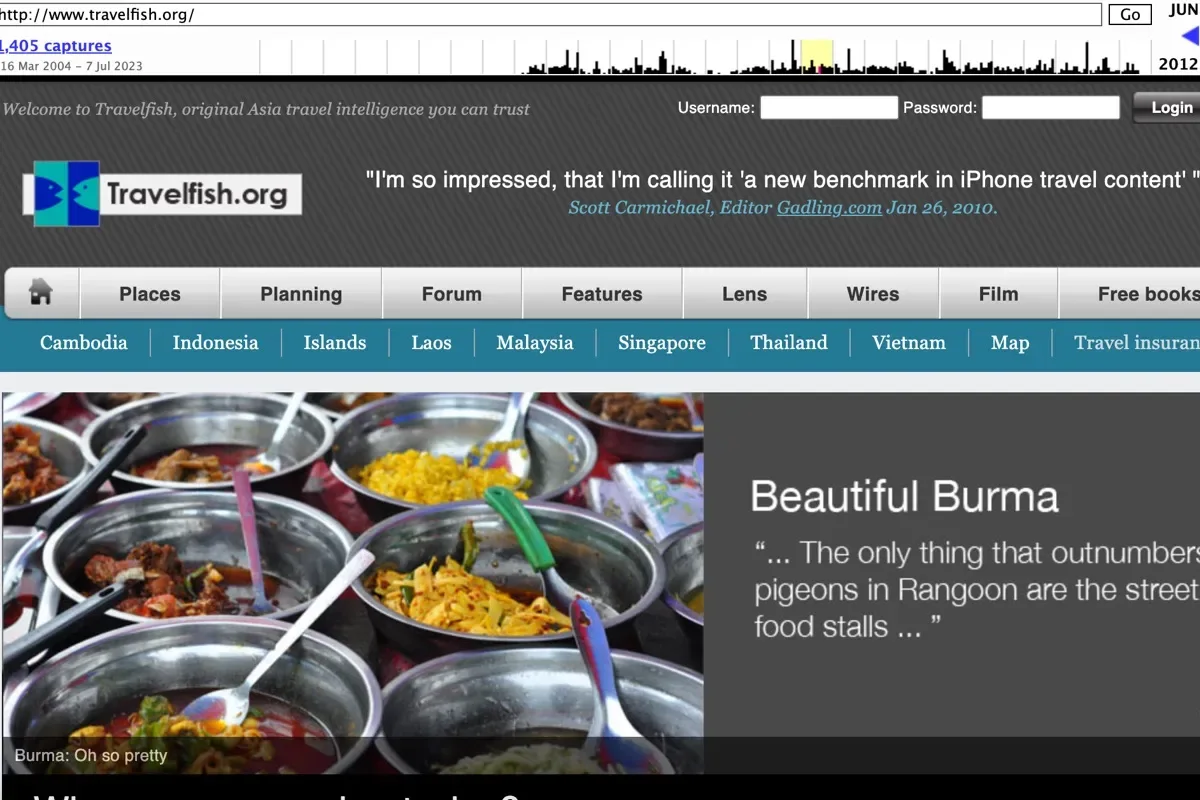Image resolution: width=1200 pixels, height=800 pixels.
Task: Click the 'Burma: Oh so pretty' caption
Action: [x=91, y=756]
